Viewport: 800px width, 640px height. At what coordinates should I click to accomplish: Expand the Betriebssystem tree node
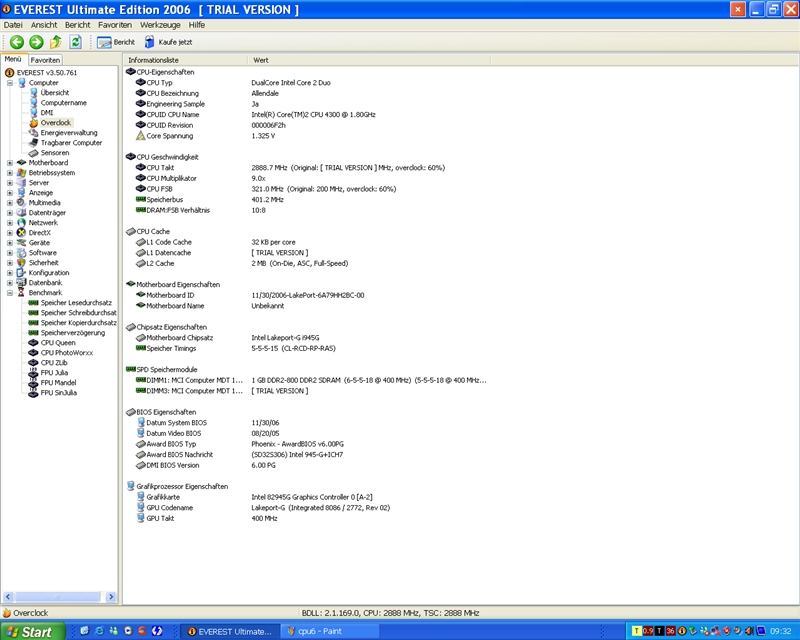pyautogui.click(x=10, y=173)
